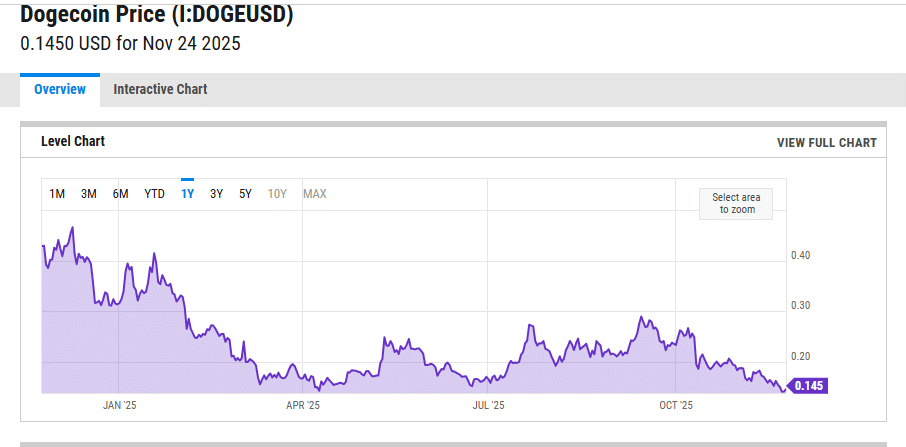Click the Select area to zoom button
The image size is (906, 447).
pyautogui.click(x=736, y=204)
